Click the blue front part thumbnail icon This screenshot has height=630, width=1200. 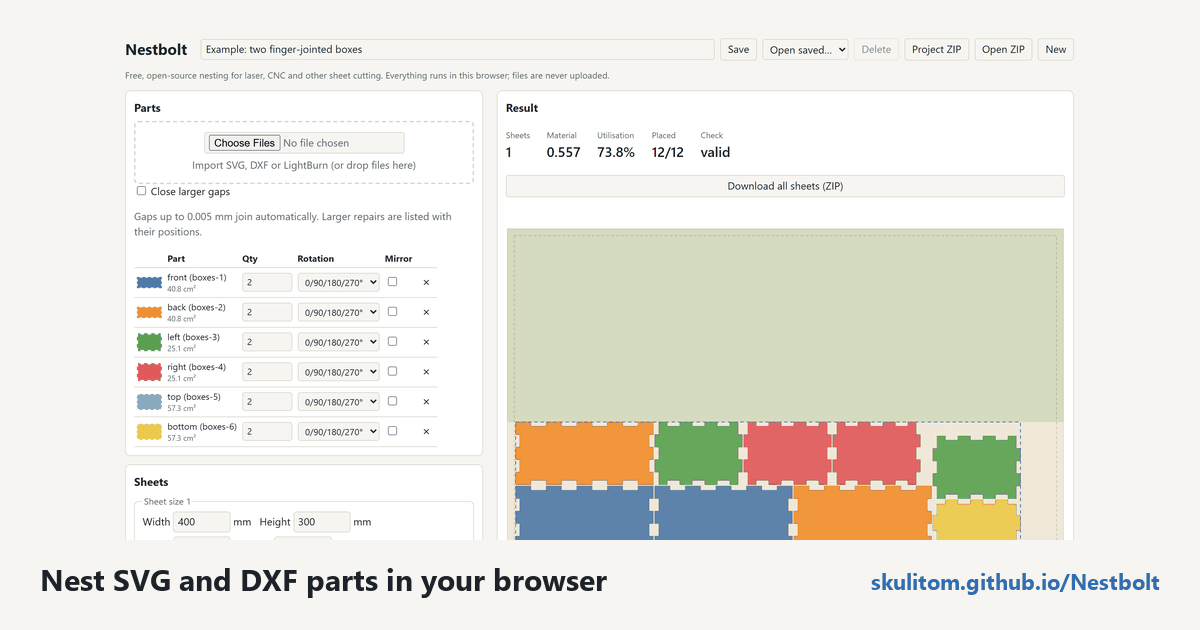(x=149, y=283)
